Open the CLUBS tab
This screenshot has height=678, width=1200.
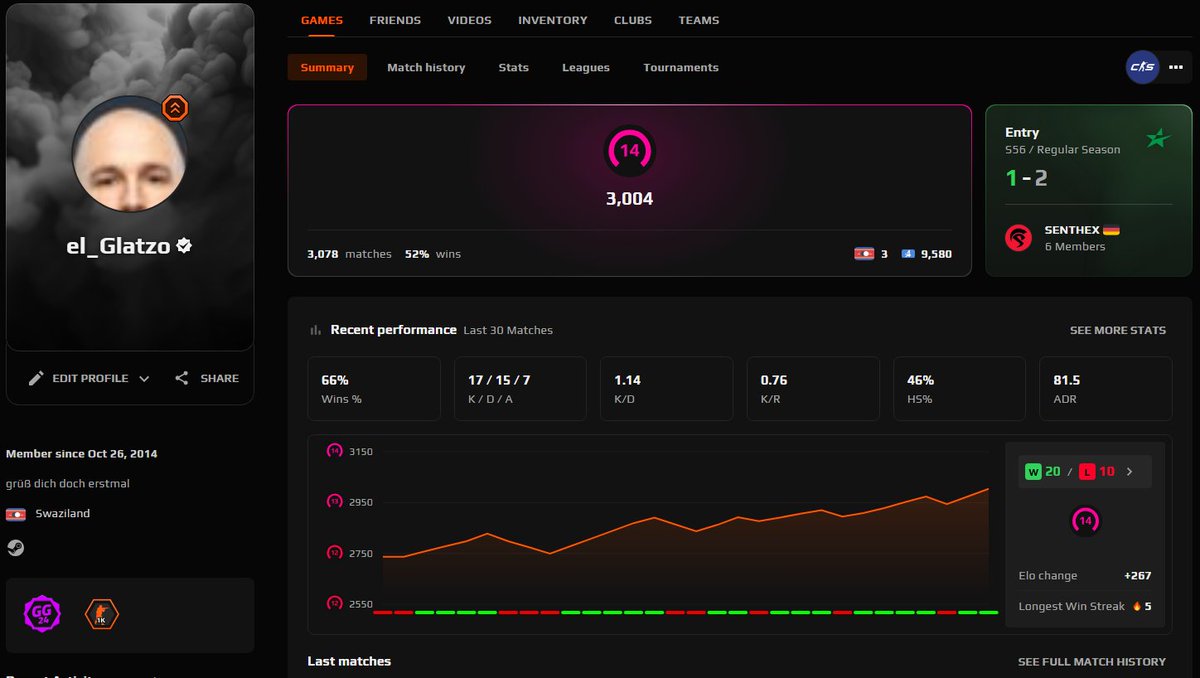click(x=633, y=20)
